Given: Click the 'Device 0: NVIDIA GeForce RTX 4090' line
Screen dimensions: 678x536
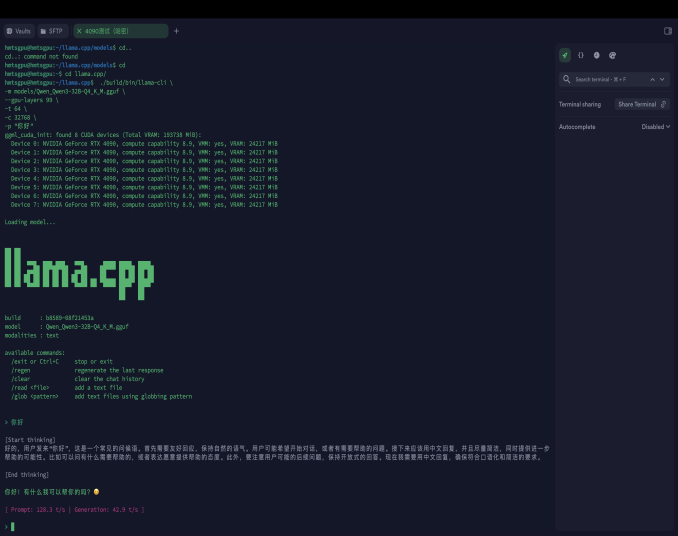Looking at the screenshot, I should (x=144, y=144).
